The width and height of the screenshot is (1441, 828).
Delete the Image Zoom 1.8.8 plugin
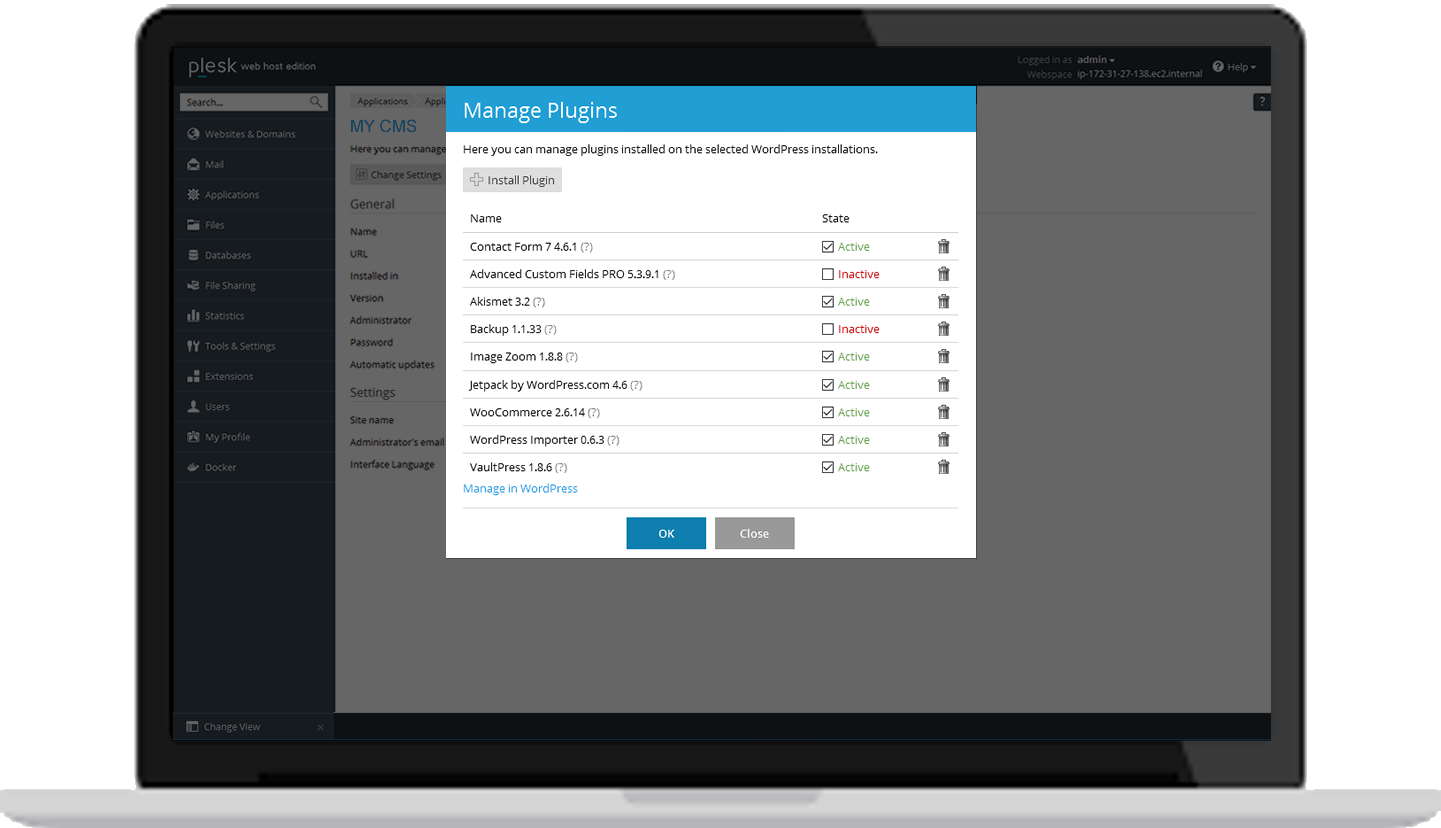(943, 356)
